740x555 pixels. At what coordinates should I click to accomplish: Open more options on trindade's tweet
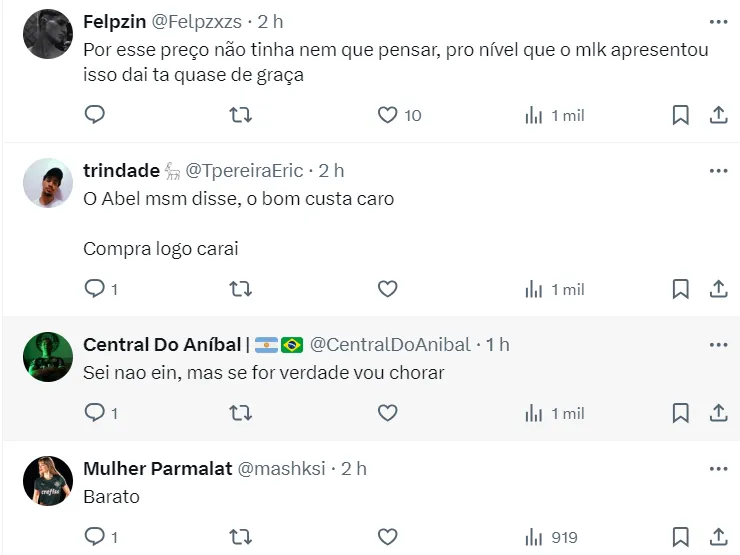click(718, 171)
